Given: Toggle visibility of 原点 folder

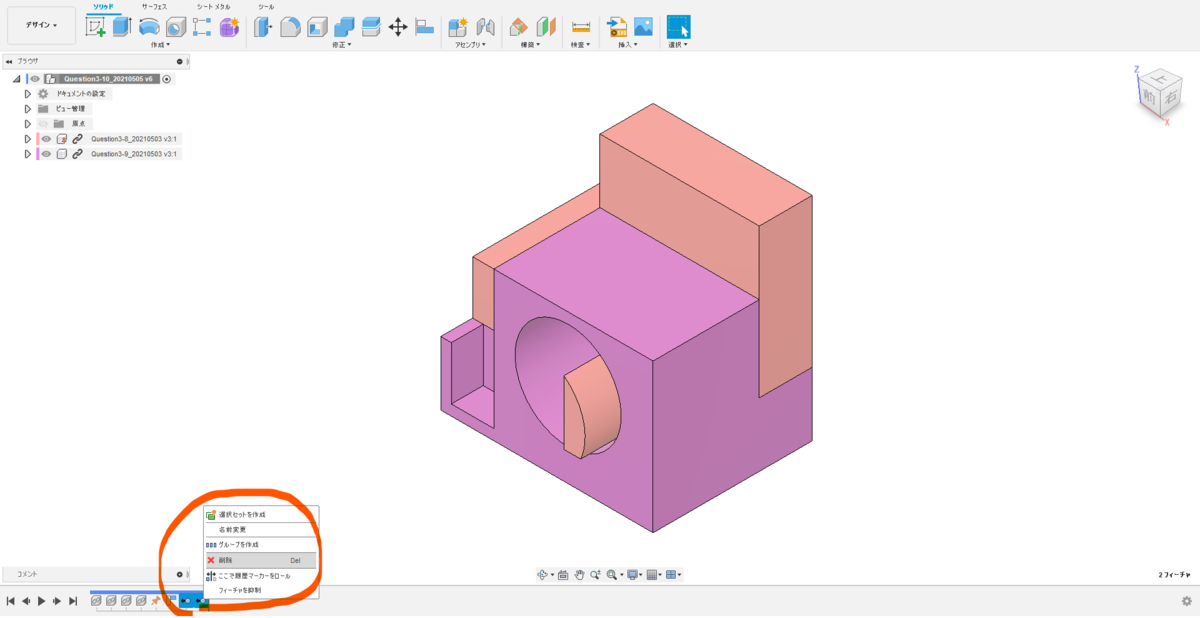Looking at the screenshot, I should (x=44, y=124).
